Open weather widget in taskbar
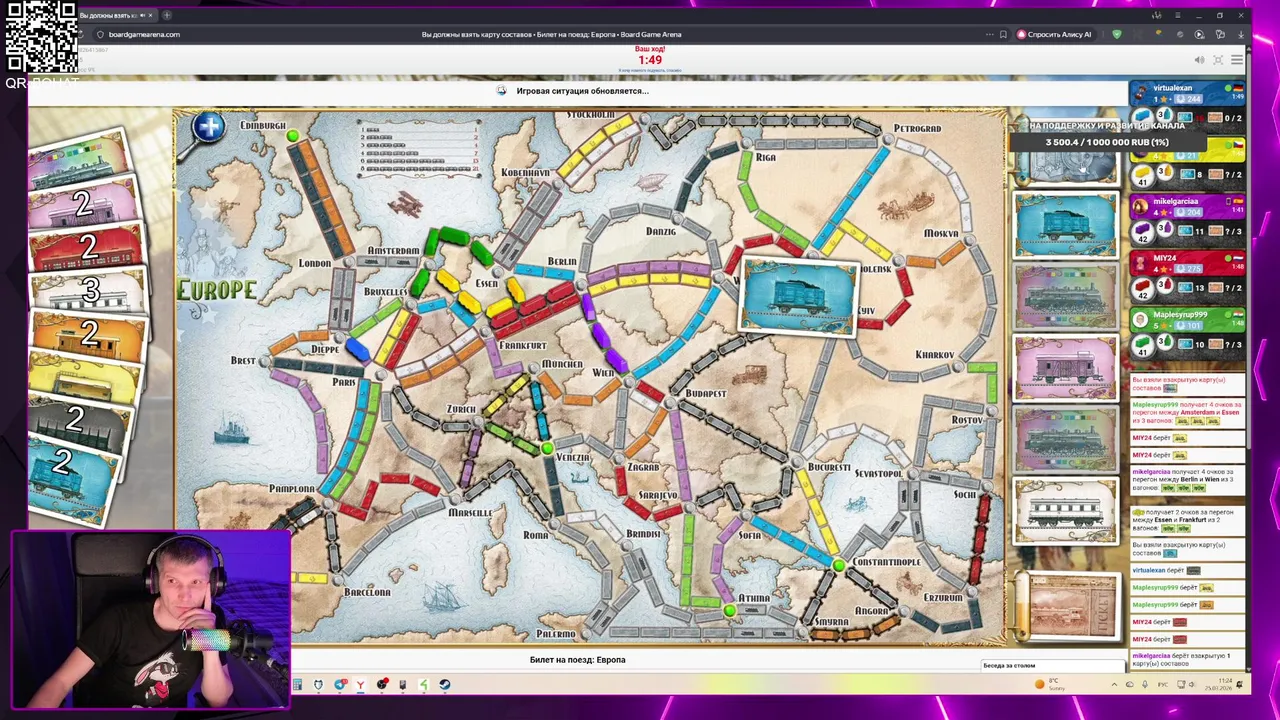The height and width of the screenshot is (720, 1280). tap(1048, 684)
